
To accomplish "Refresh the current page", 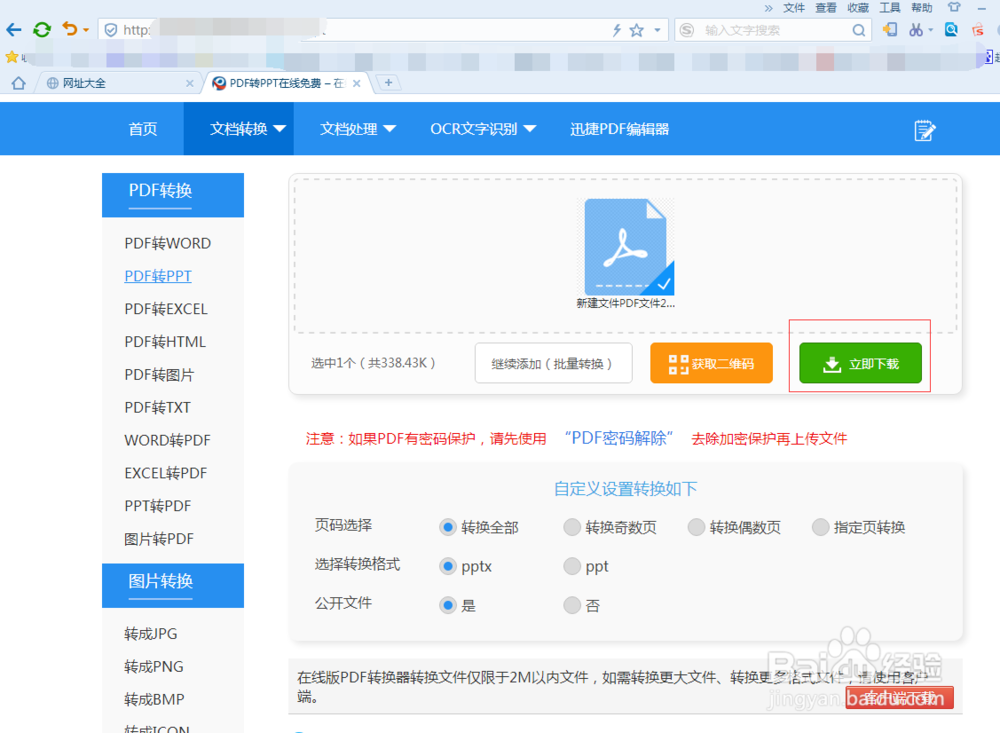I will 41,29.
